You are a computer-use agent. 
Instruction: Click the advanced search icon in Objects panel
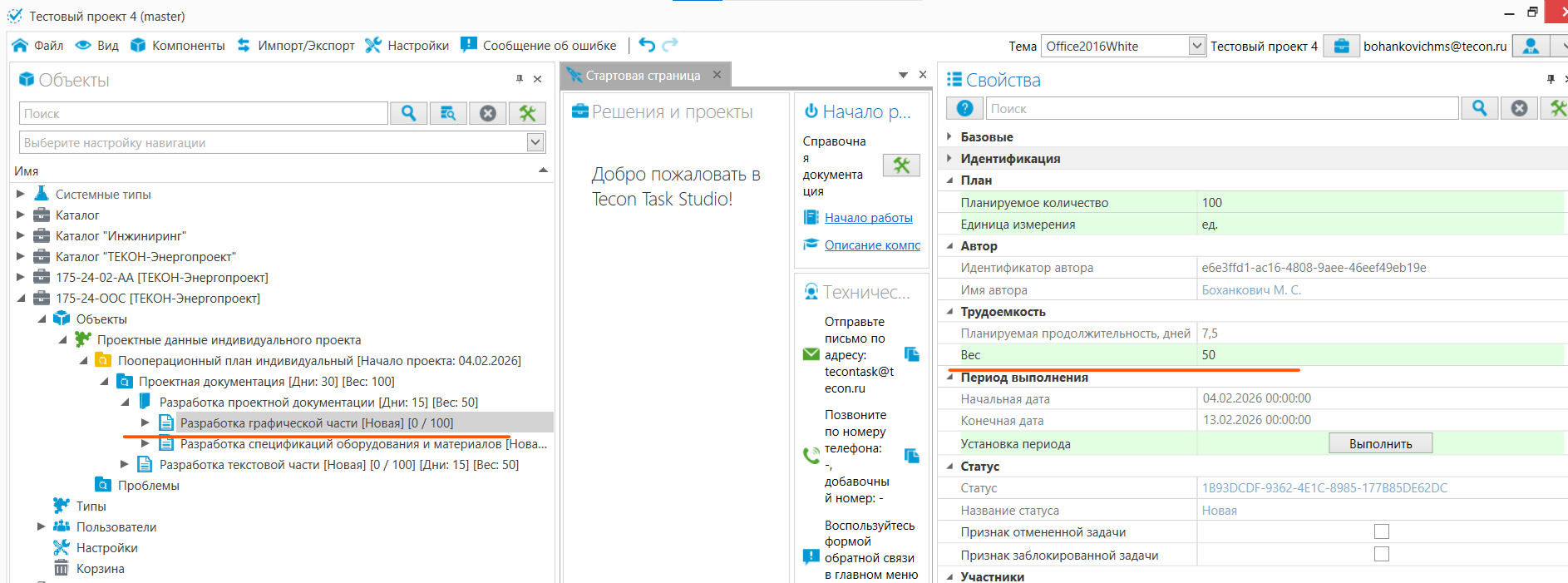point(448,113)
